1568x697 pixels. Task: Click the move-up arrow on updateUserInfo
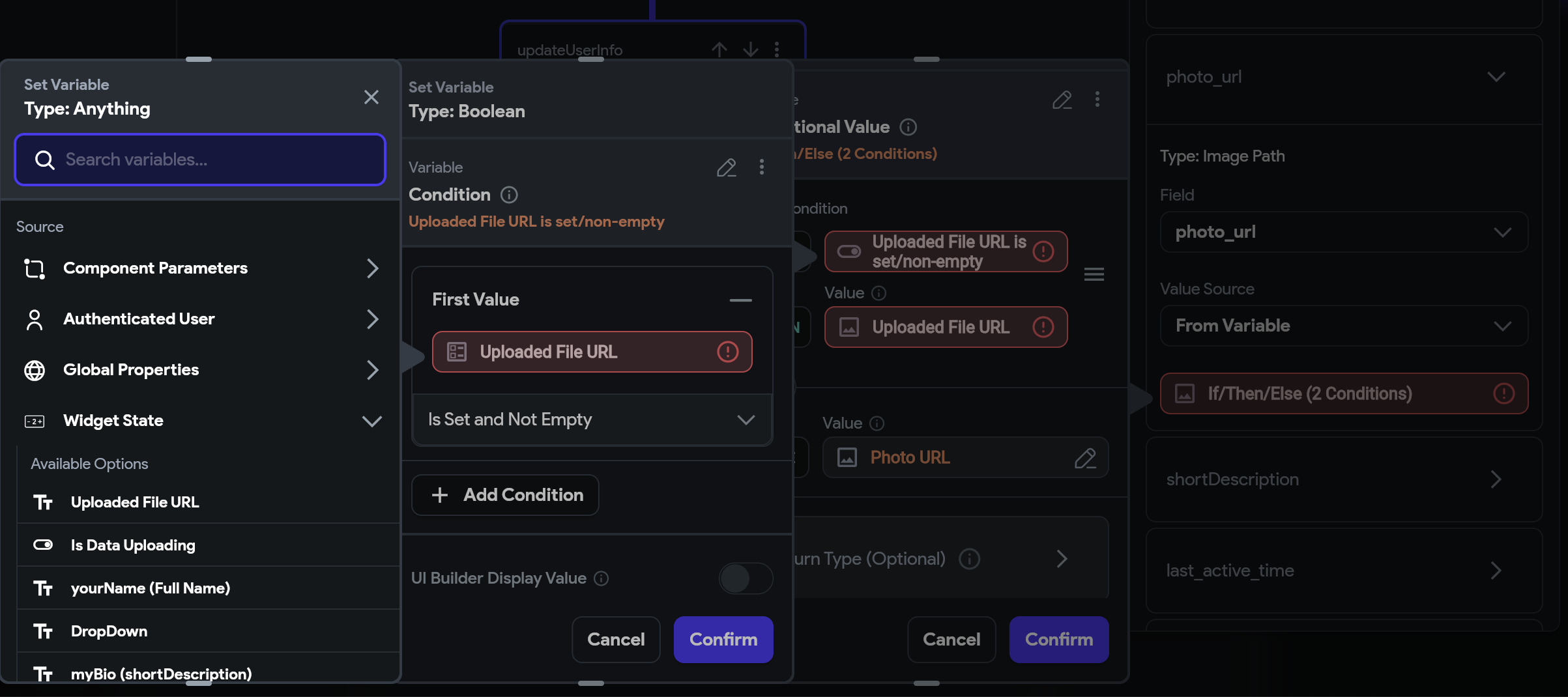pyautogui.click(x=719, y=50)
